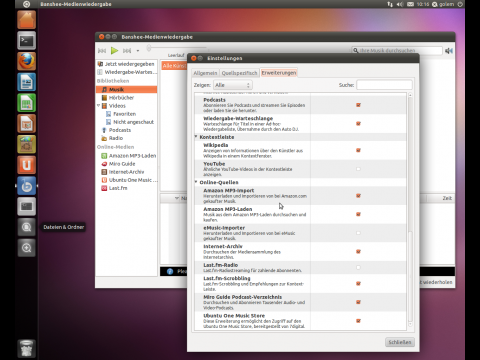Open the Trash in the launcher
The width and height of the screenshot is (480, 360).
pyautogui.click(x=27, y=348)
